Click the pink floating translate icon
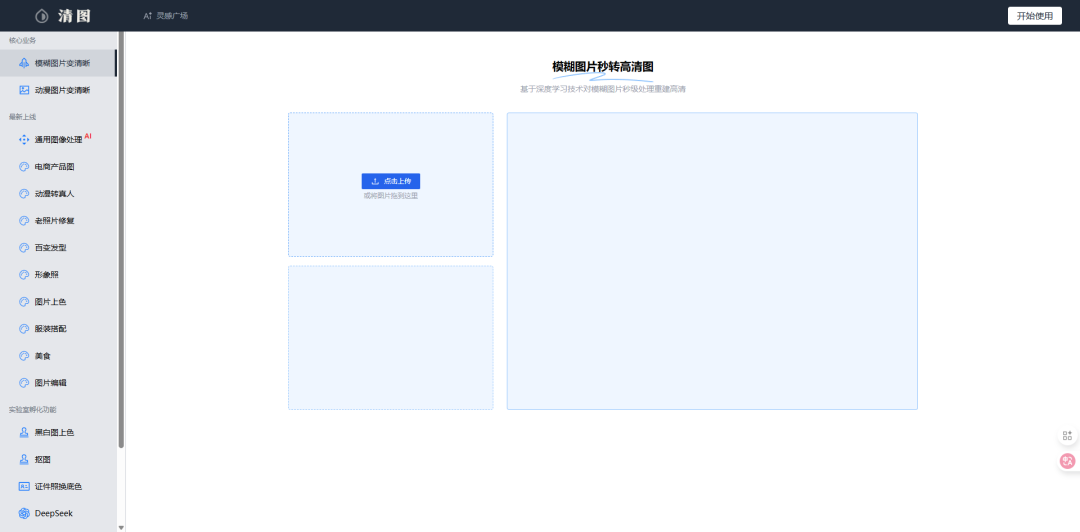The image size is (1080, 532). 1068,462
